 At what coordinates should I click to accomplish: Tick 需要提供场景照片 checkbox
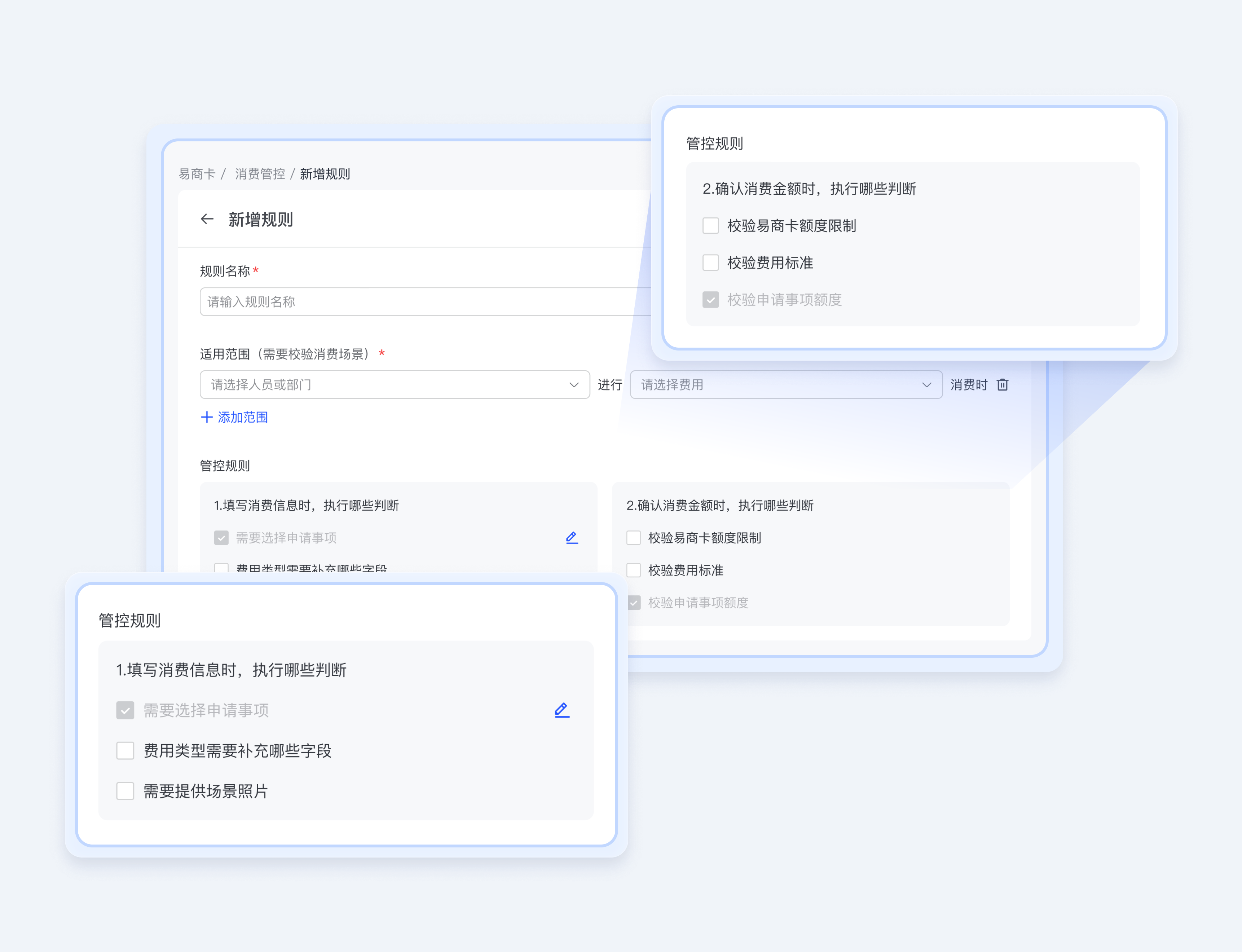pyautogui.click(x=125, y=791)
